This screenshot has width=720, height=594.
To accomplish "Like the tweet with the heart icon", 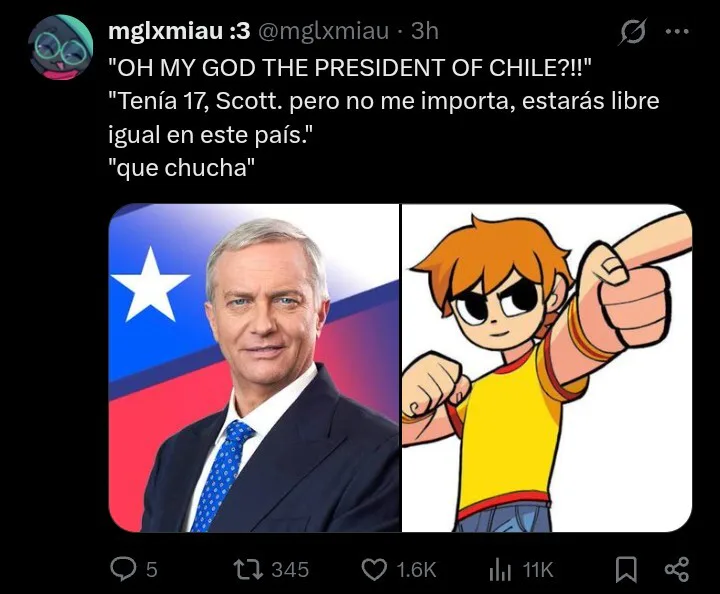I will (x=374, y=570).
